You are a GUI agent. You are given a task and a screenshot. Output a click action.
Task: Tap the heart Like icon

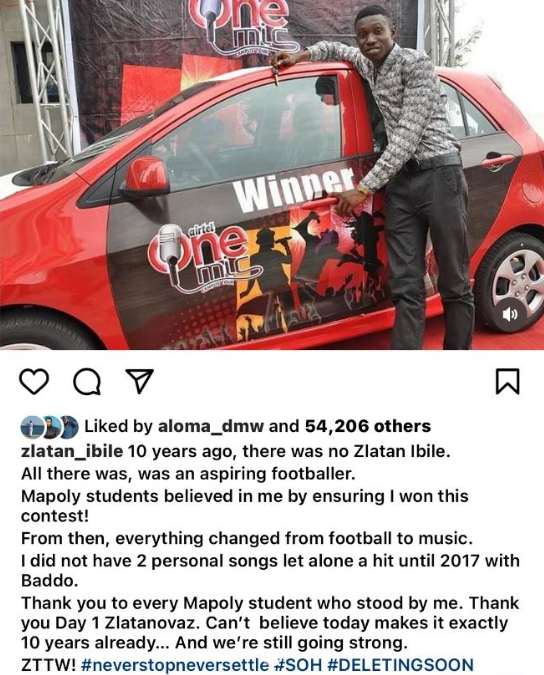click(34, 381)
